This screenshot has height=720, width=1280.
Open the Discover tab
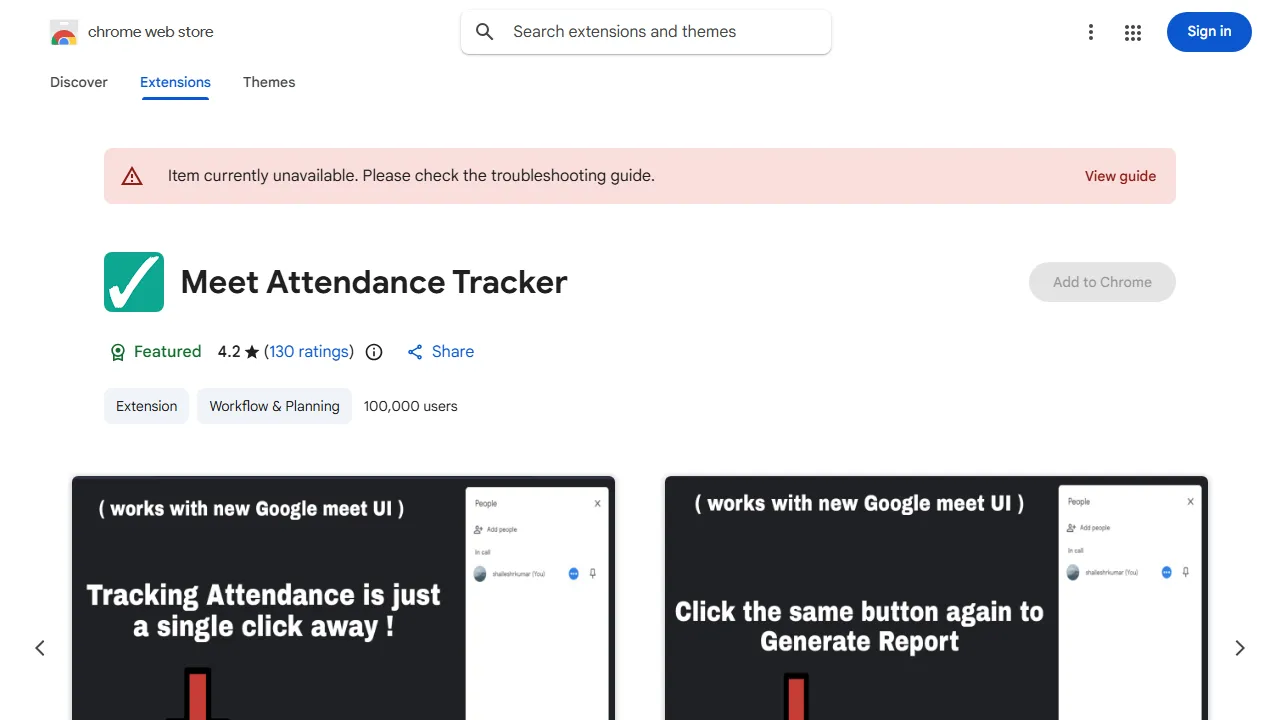[78, 82]
